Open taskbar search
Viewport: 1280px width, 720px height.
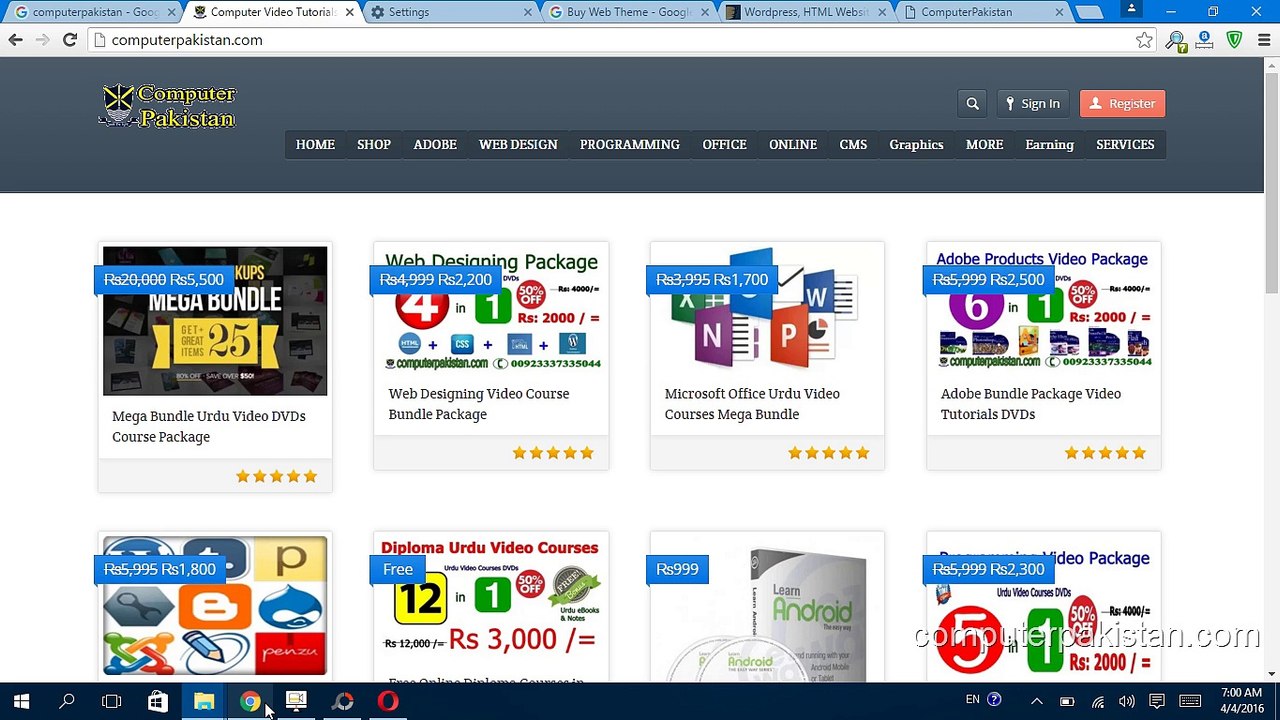[x=67, y=701]
